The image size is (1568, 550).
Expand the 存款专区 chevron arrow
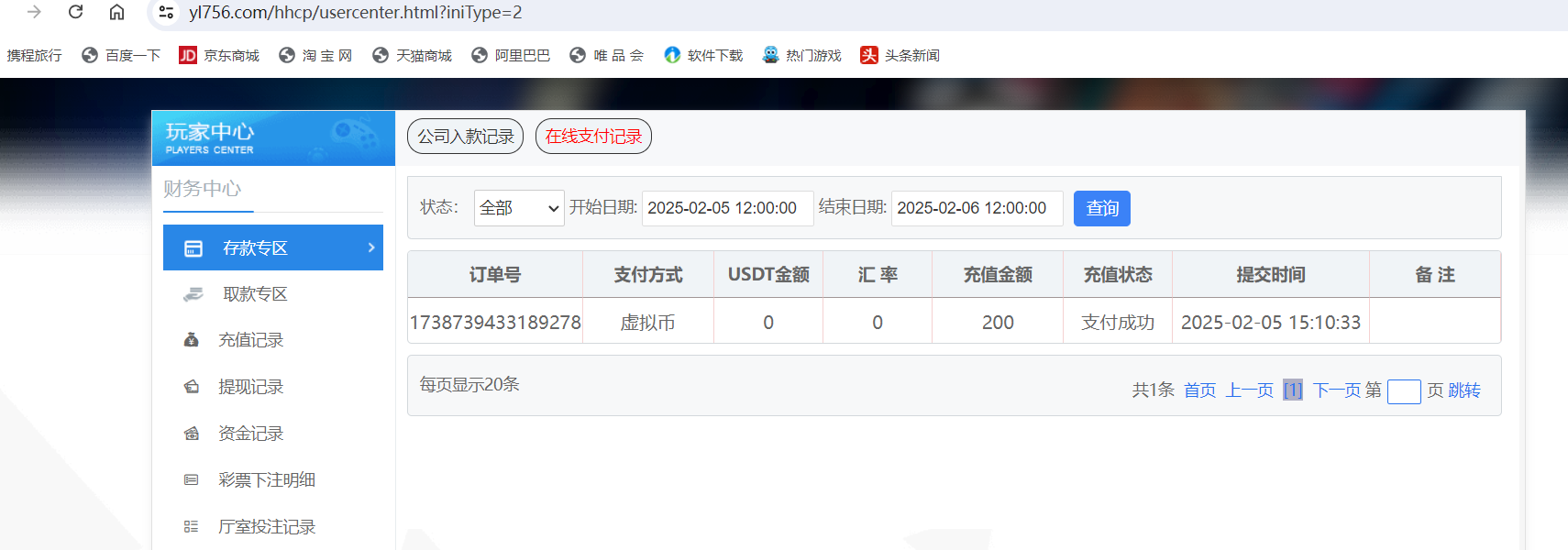[x=371, y=247]
